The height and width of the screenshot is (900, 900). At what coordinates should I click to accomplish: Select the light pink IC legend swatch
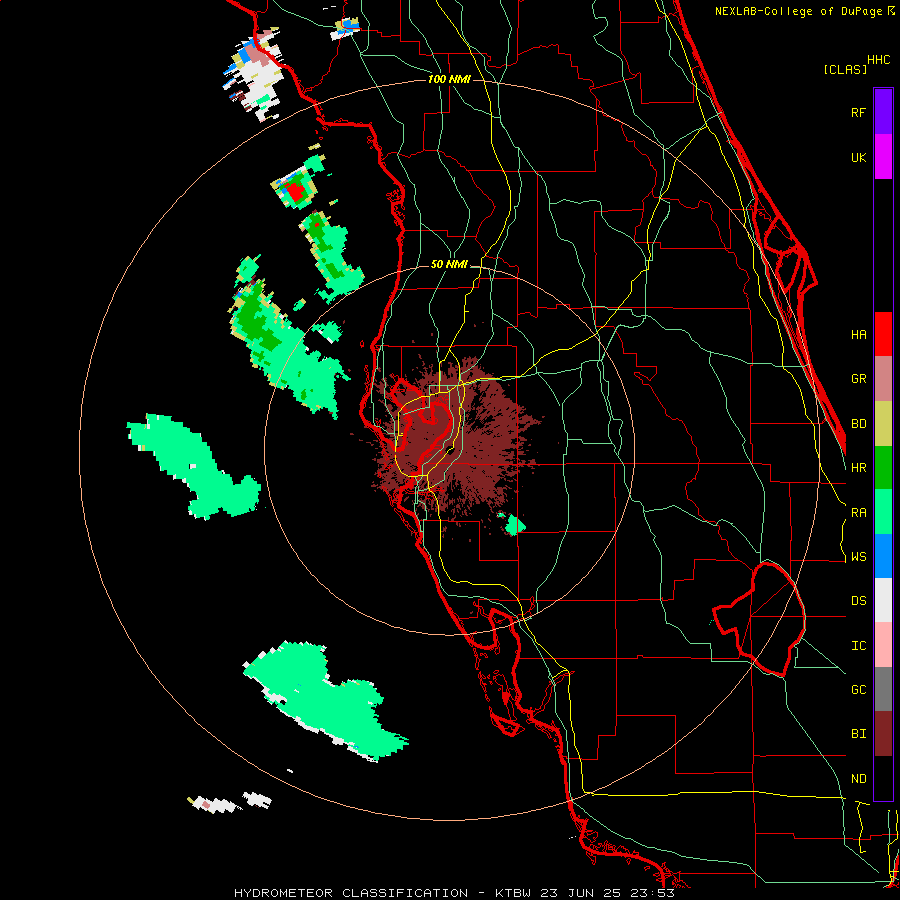tap(883, 645)
